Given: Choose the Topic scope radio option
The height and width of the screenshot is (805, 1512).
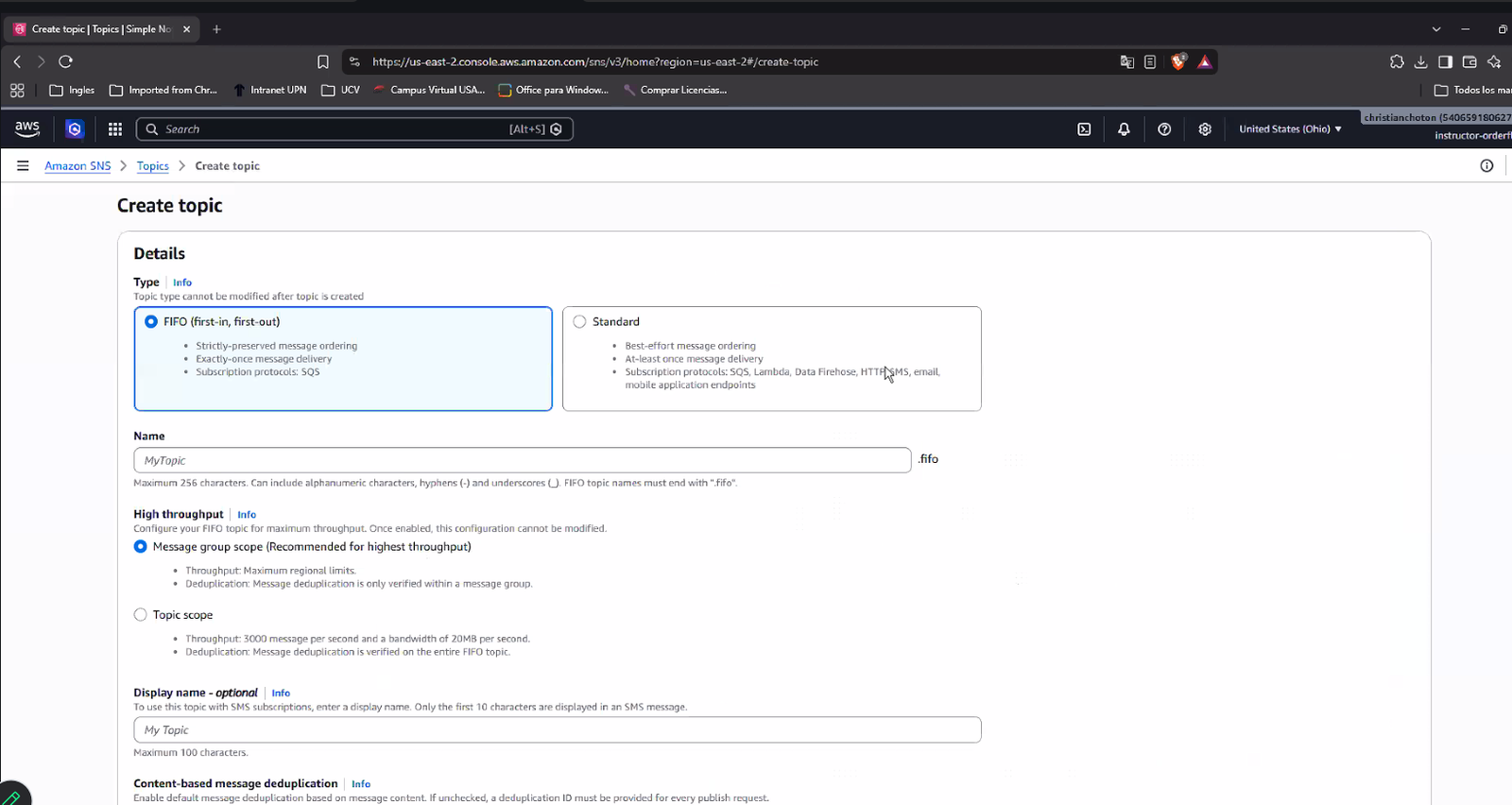Looking at the screenshot, I should point(141,615).
